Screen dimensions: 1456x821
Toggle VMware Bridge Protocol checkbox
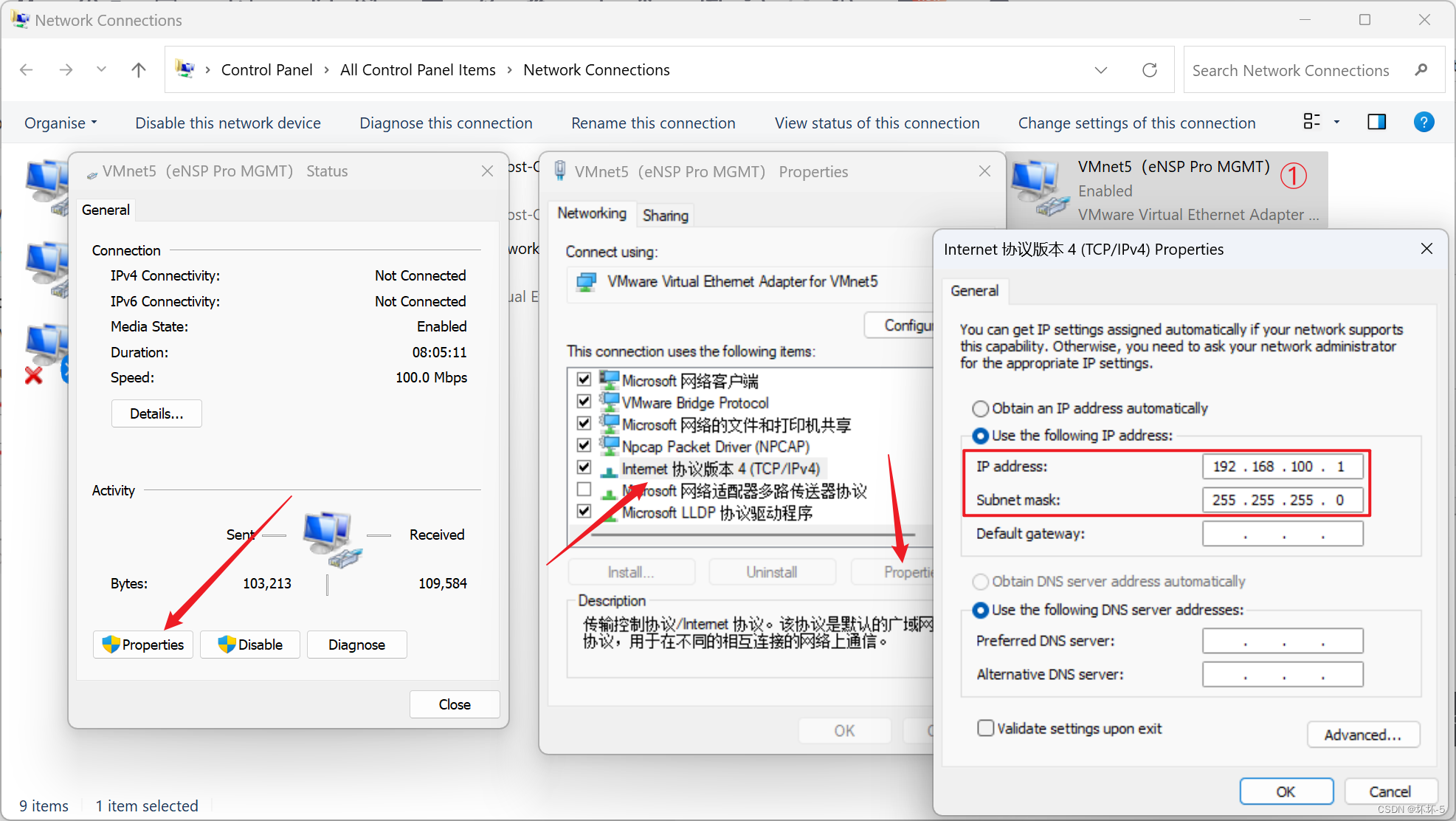coord(584,402)
